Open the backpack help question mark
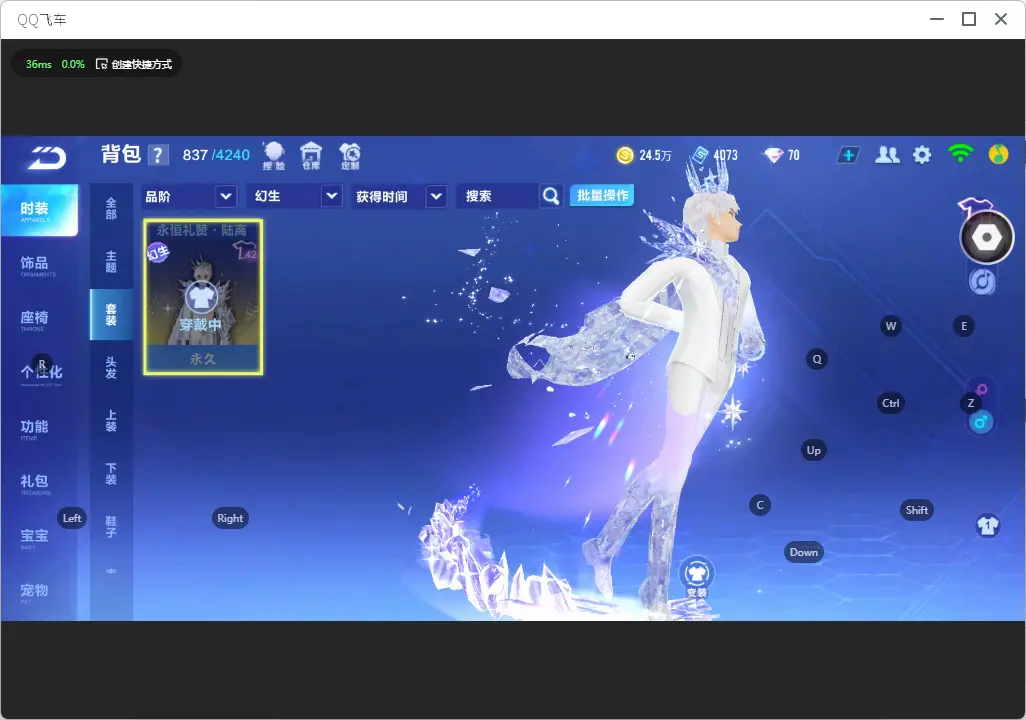The width and height of the screenshot is (1026, 720). [158, 155]
